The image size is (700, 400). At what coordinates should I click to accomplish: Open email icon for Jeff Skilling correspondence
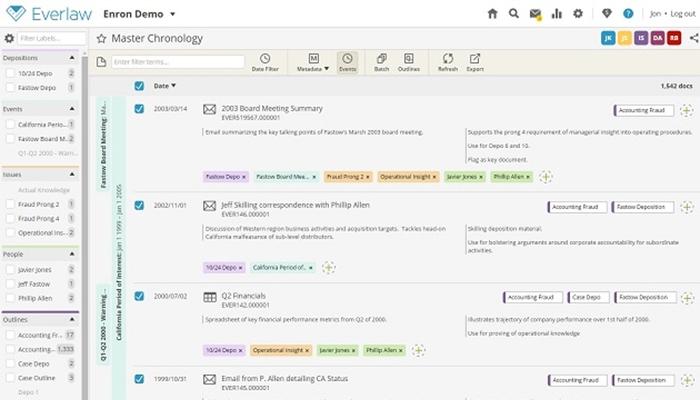[x=209, y=206]
